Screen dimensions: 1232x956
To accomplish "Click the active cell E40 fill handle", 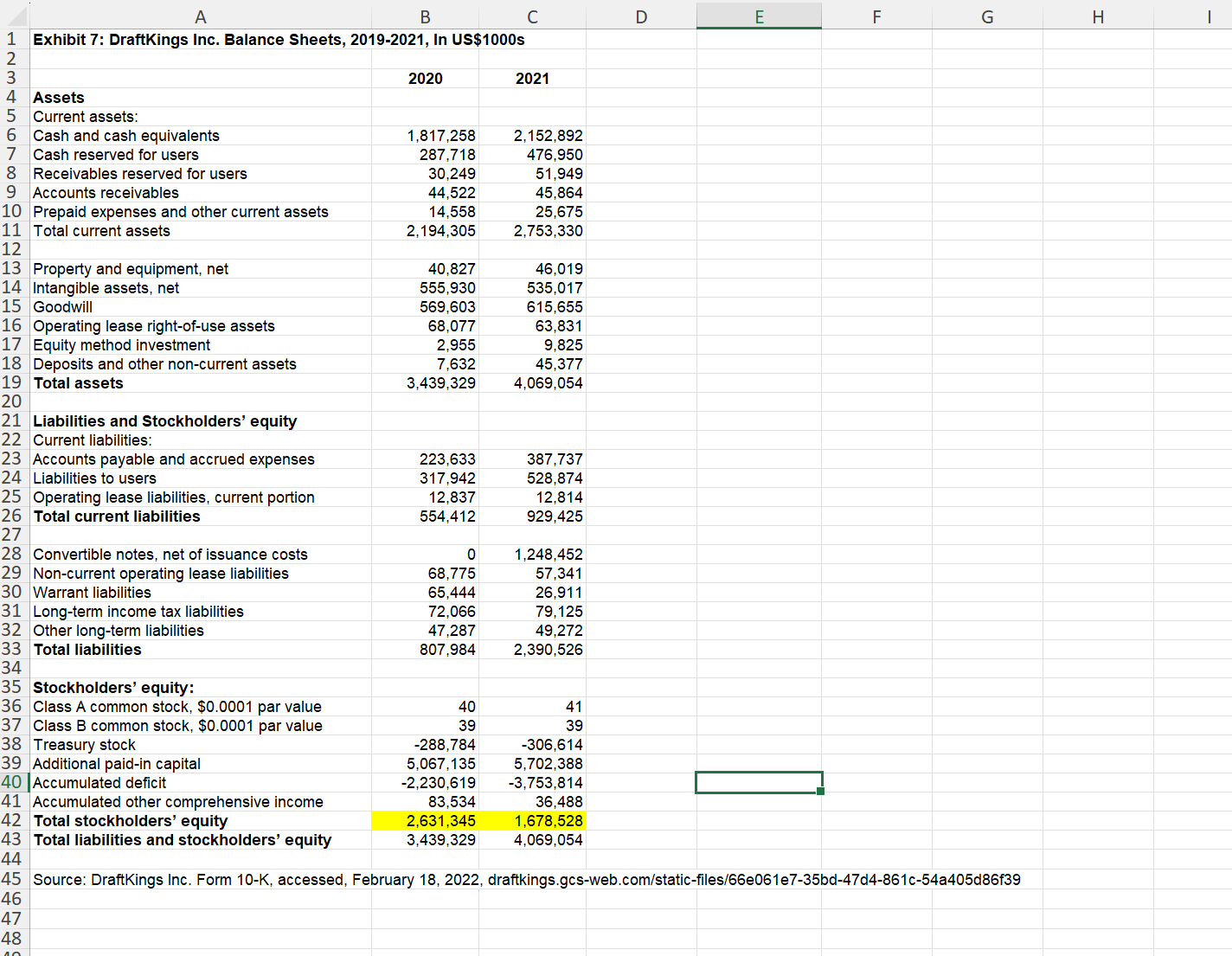I will pyautogui.click(x=820, y=791).
